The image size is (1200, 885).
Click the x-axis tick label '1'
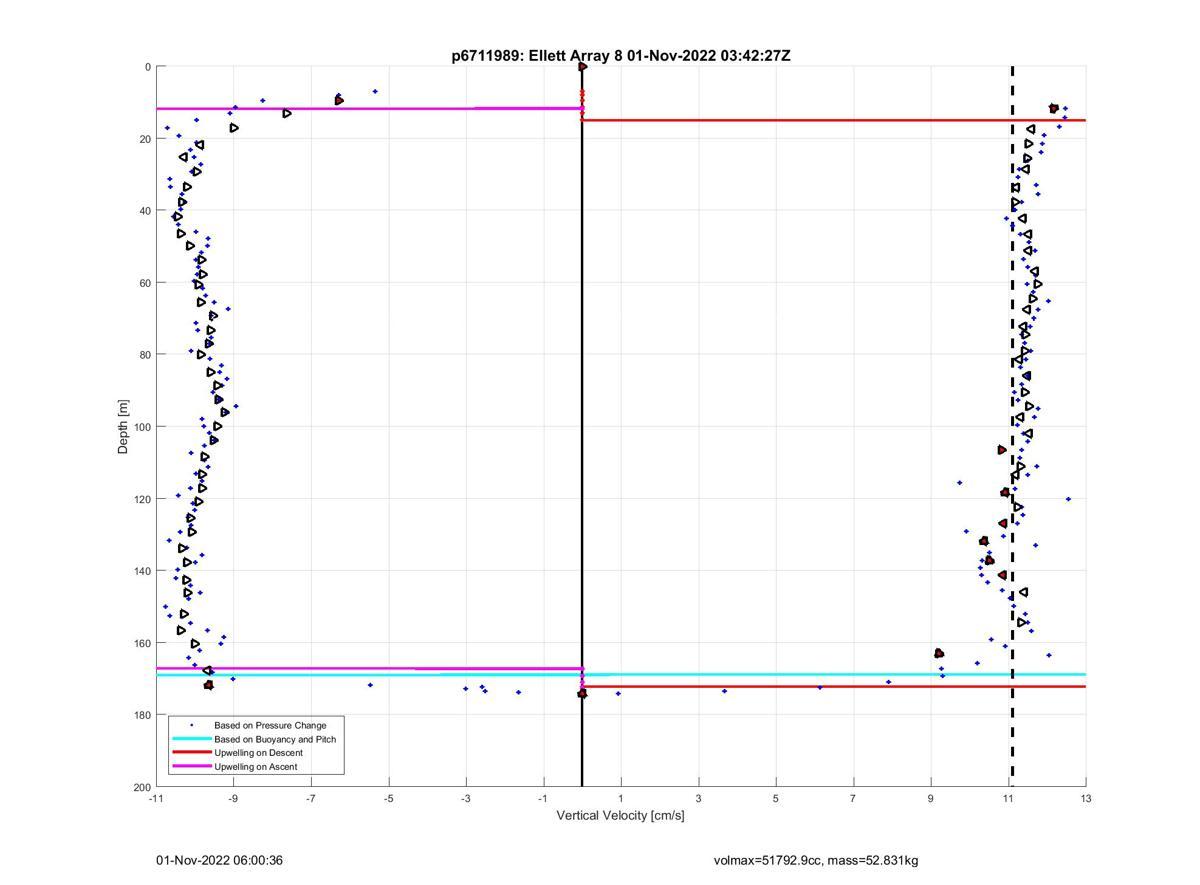coord(621,799)
